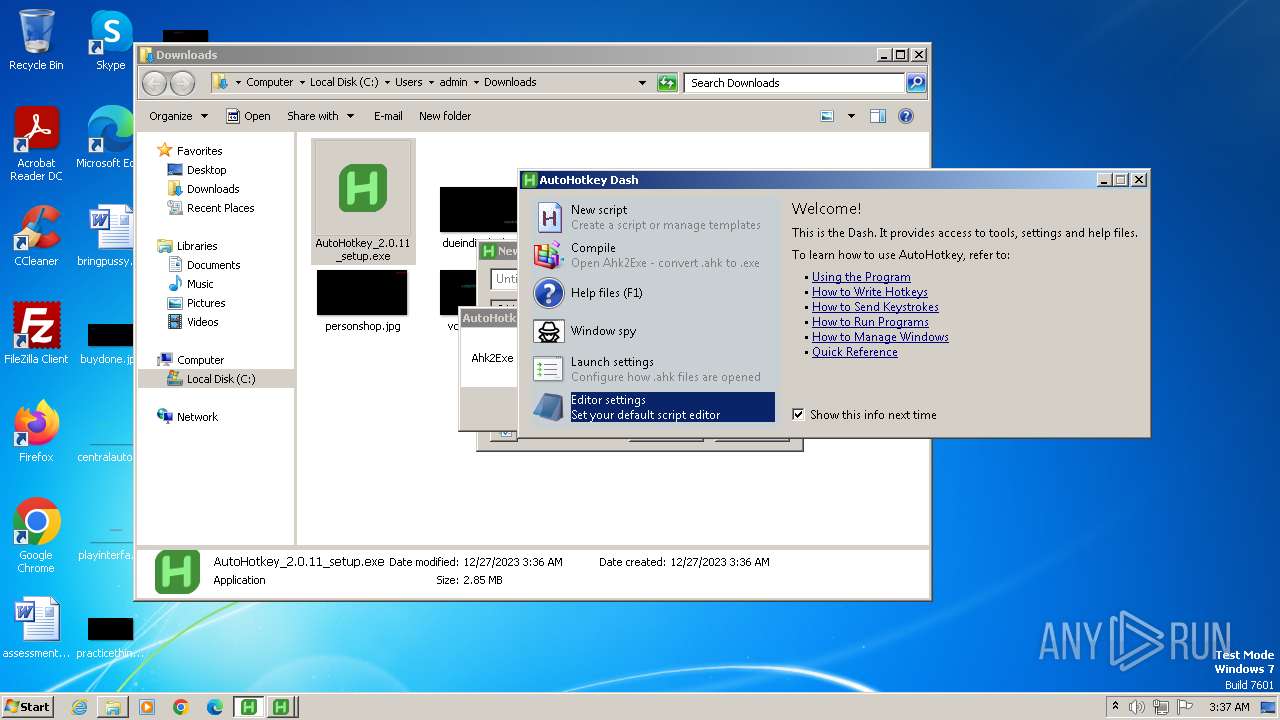
Task: Click clock showing 3:37 AM
Action: 1229,707
